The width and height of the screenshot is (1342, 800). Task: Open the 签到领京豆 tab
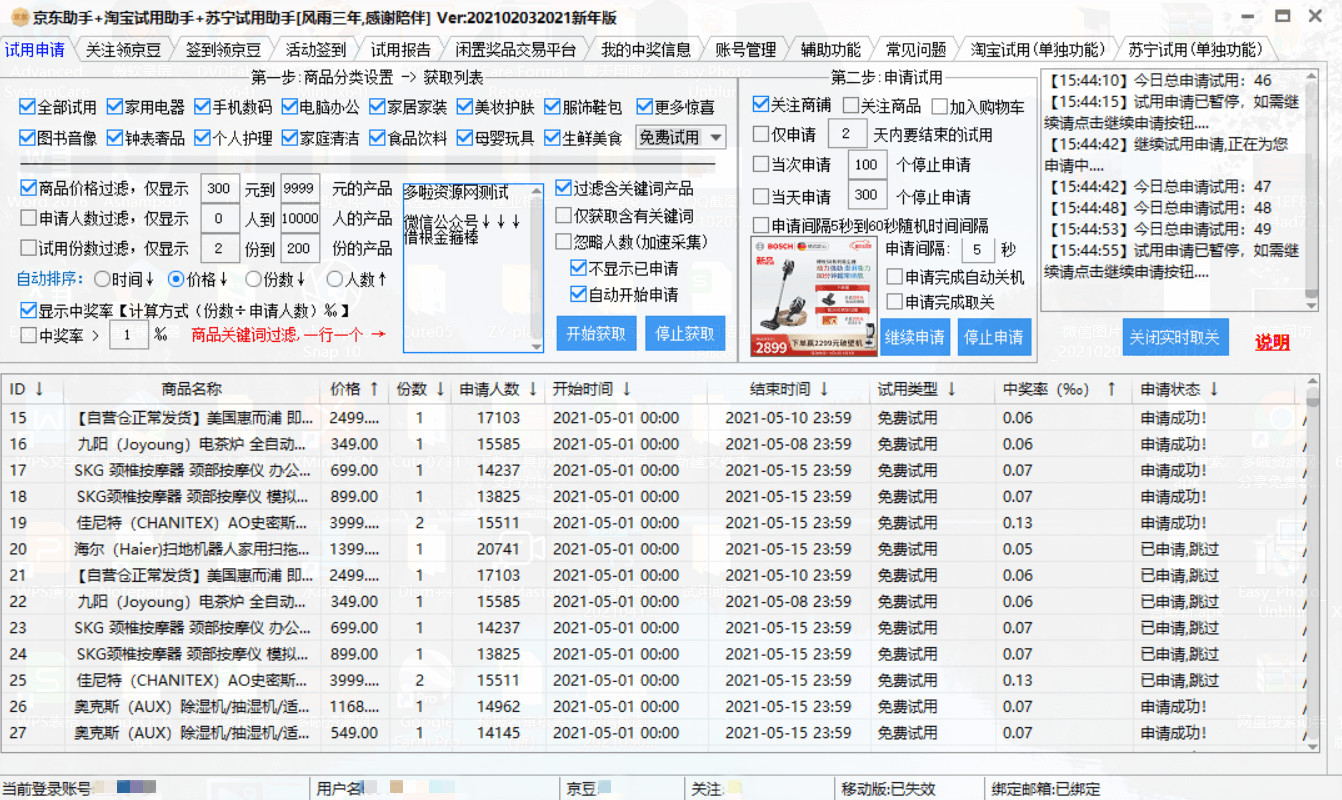pos(222,50)
